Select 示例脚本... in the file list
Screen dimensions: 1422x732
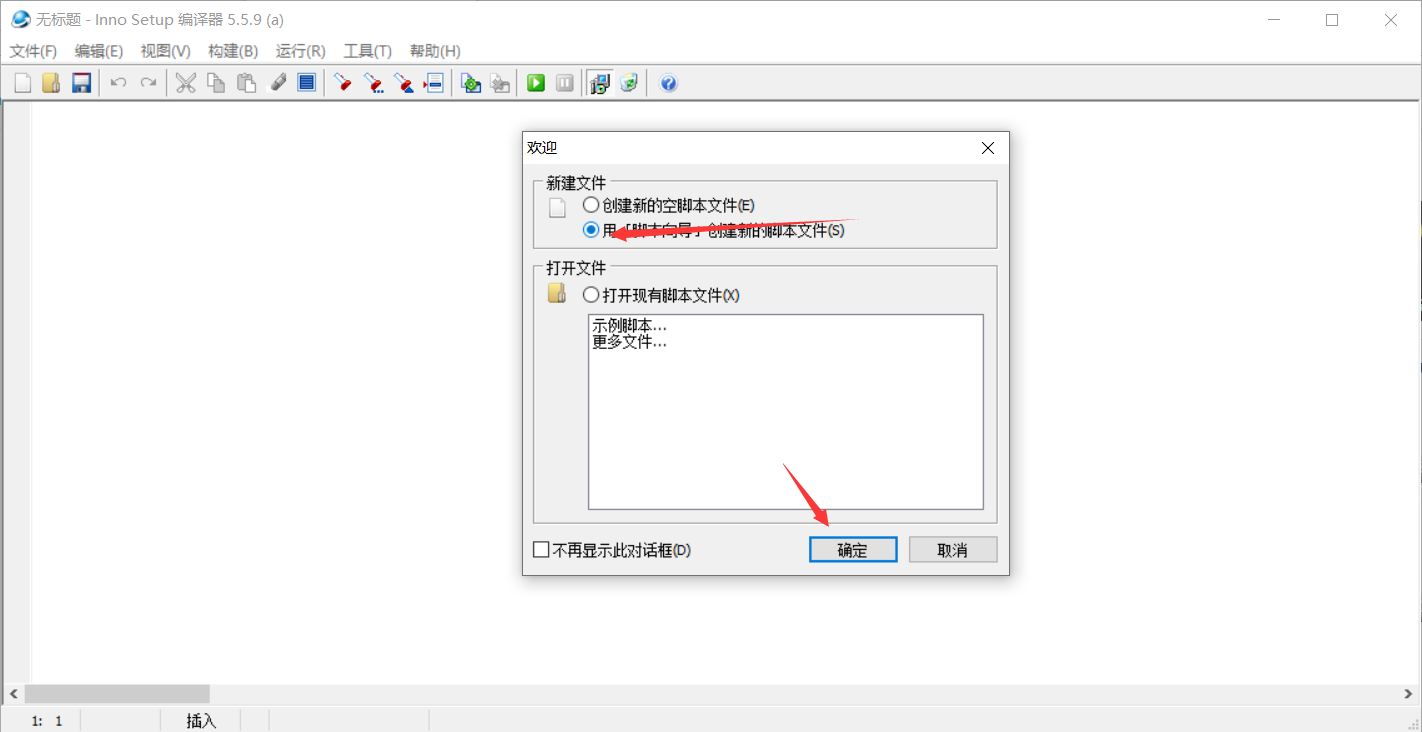pos(630,325)
